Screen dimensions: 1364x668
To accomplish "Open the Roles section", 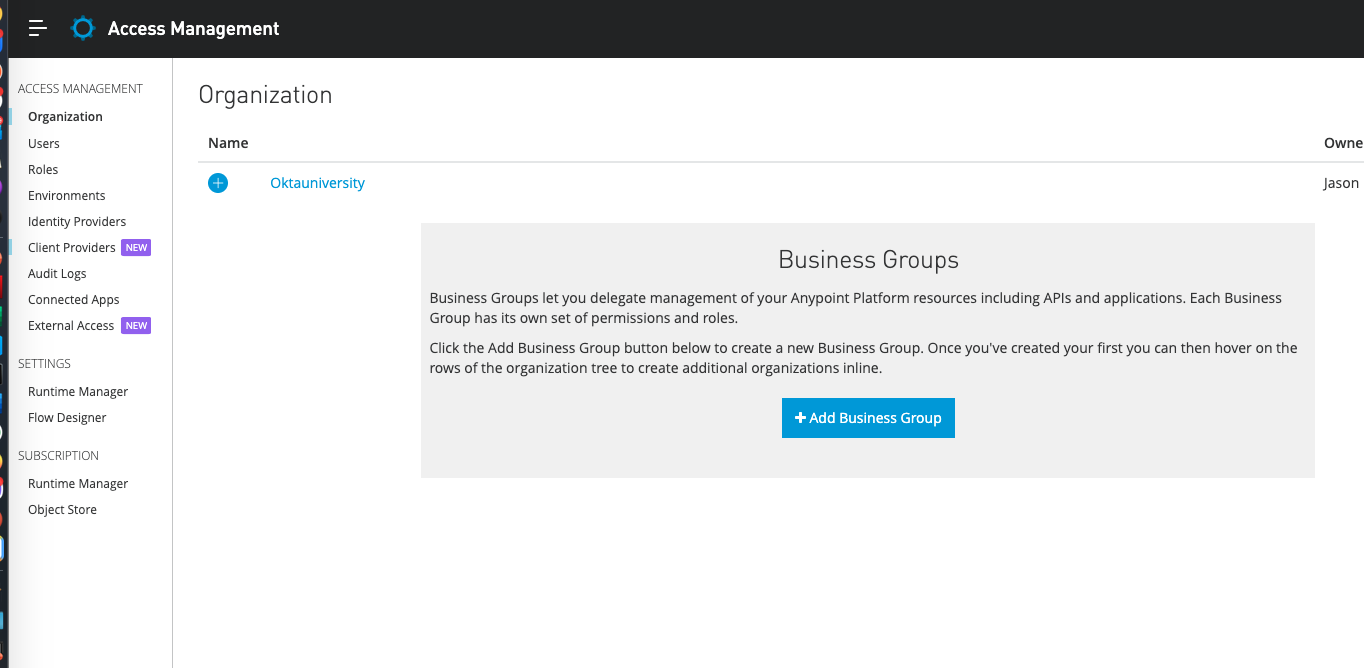I will click(x=43, y=169).
